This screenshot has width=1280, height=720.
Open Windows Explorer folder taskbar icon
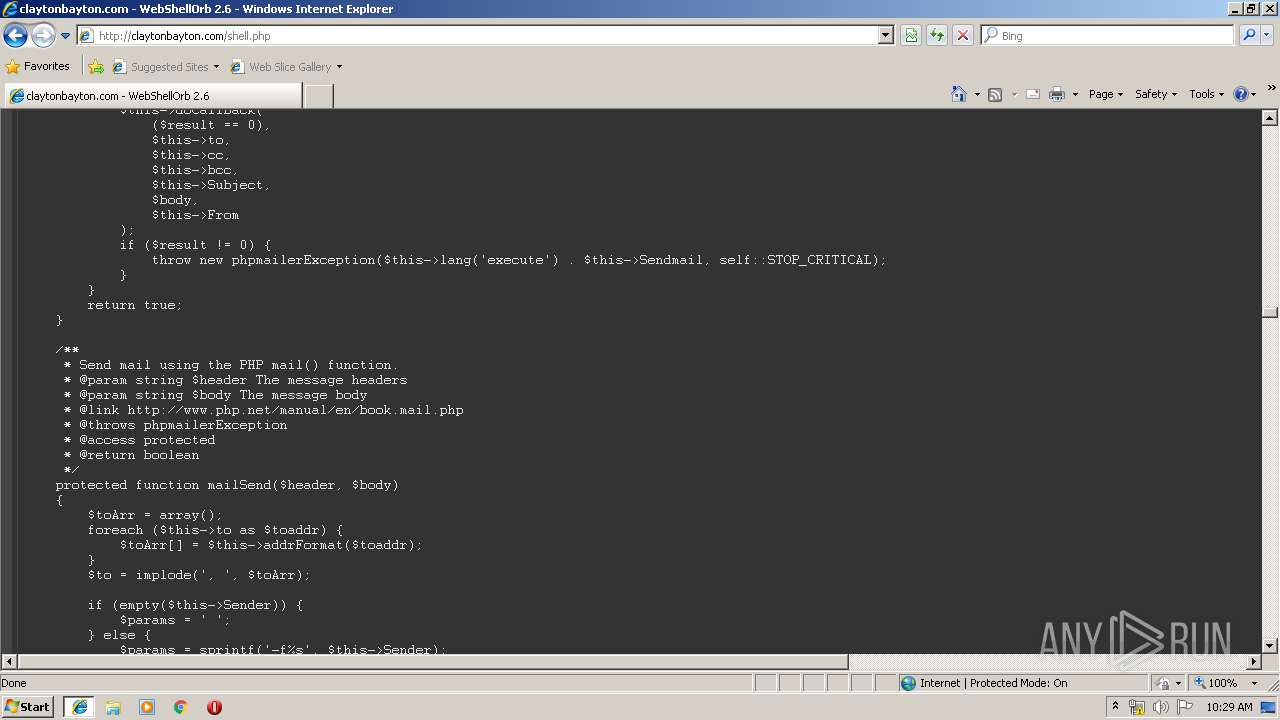coord(113,707)
